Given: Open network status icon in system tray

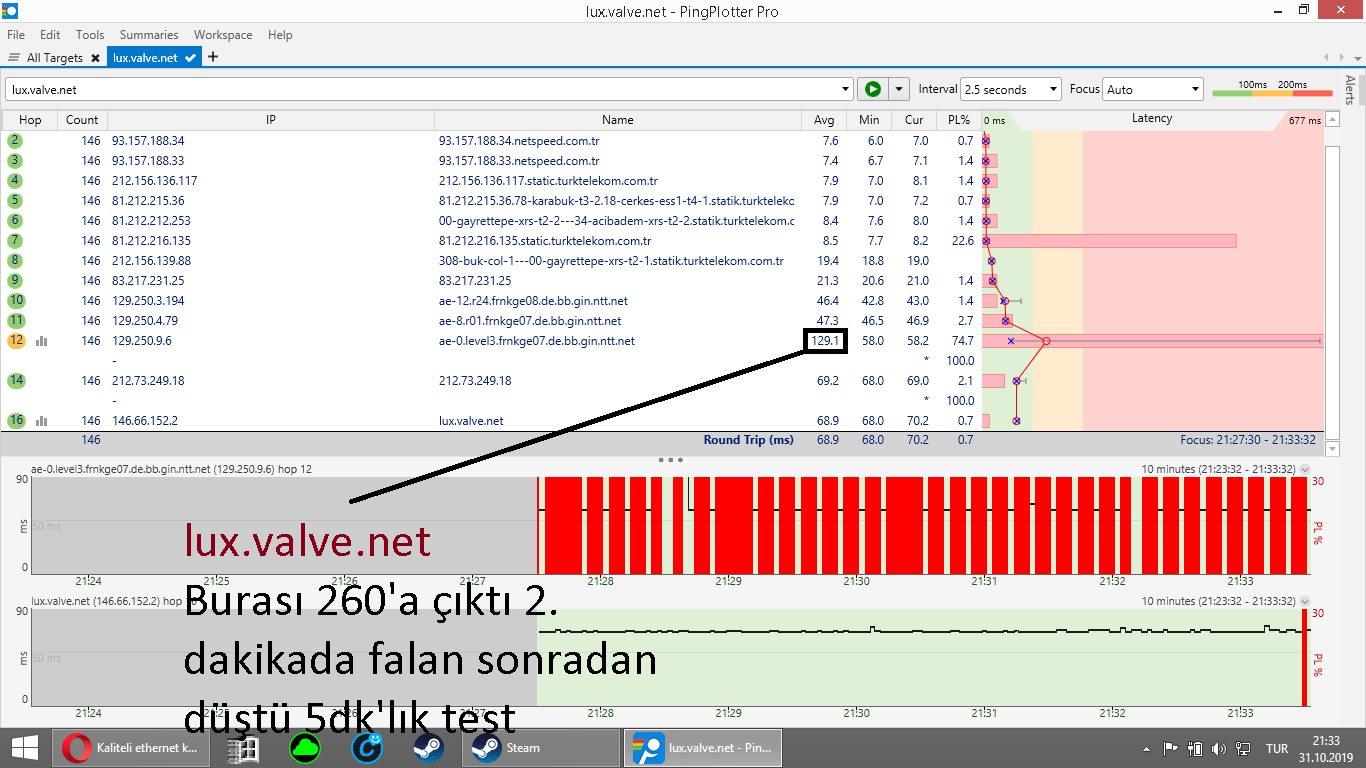Looking at the screenshot, I should (x=1243, y=748).
